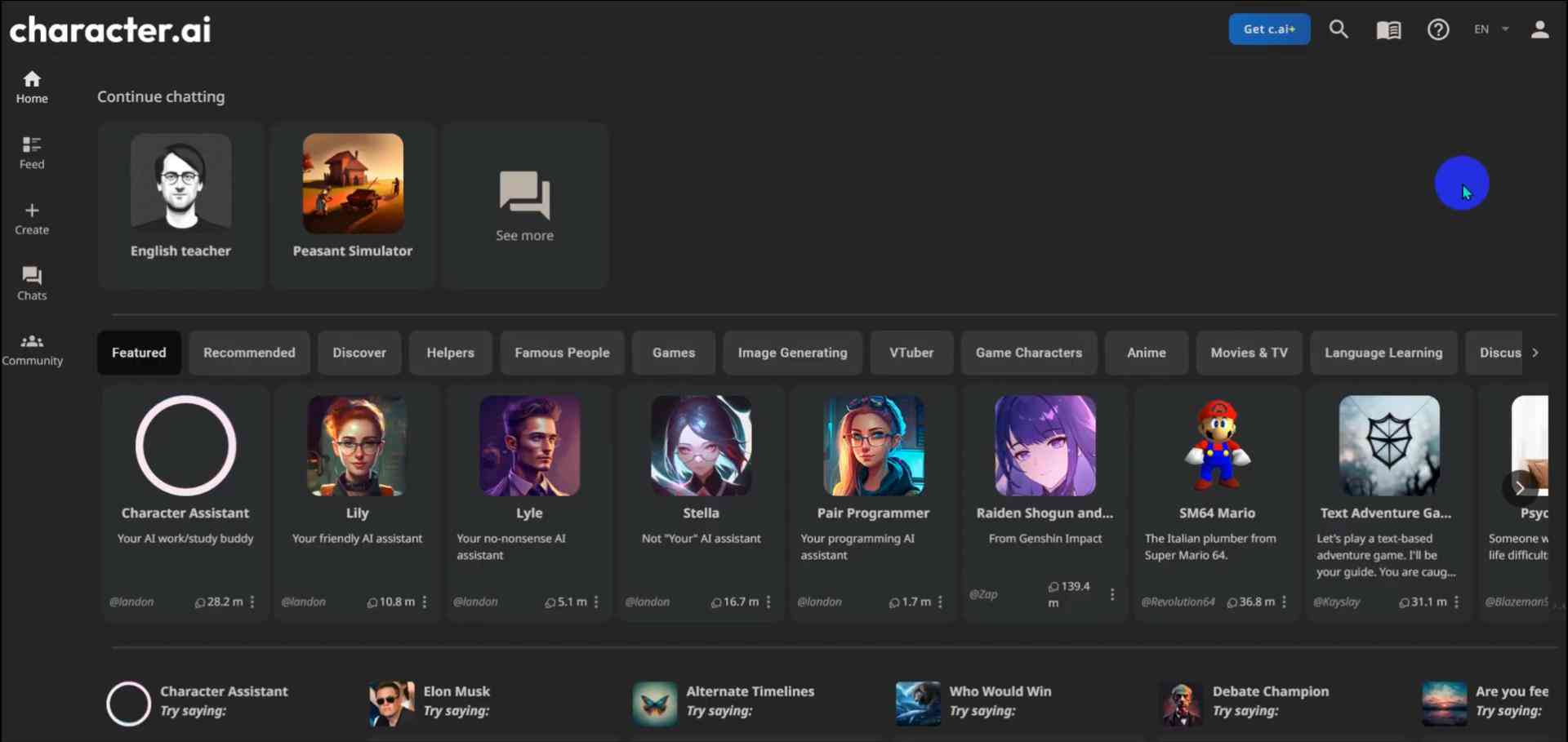Open options menu for Lily card
This screenshot has height=742, width=1568.
coord(425,602)
